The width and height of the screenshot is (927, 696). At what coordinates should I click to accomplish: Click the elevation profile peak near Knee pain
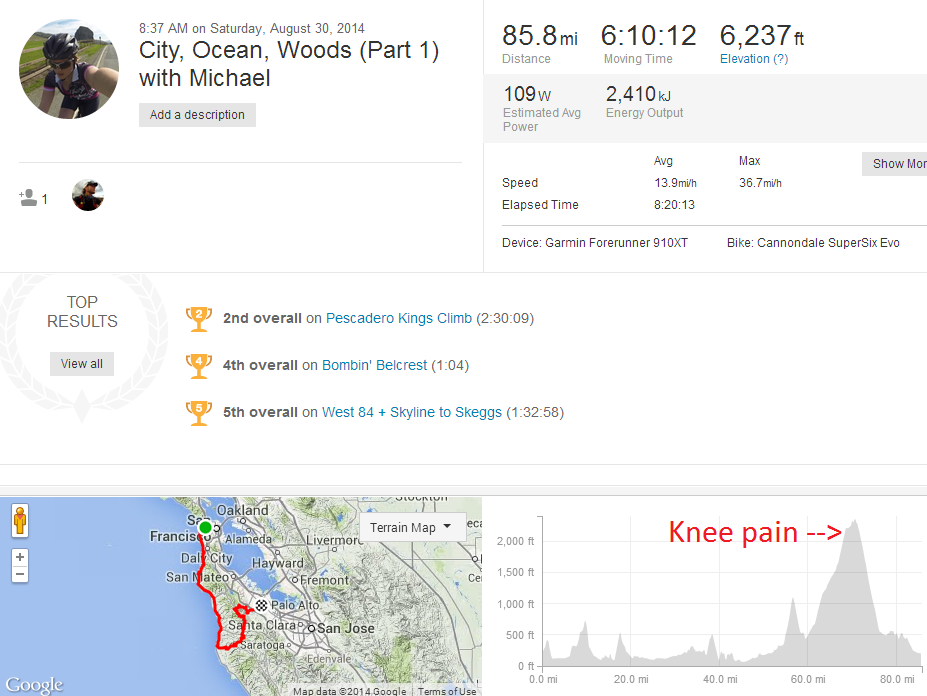click(854, 522)
